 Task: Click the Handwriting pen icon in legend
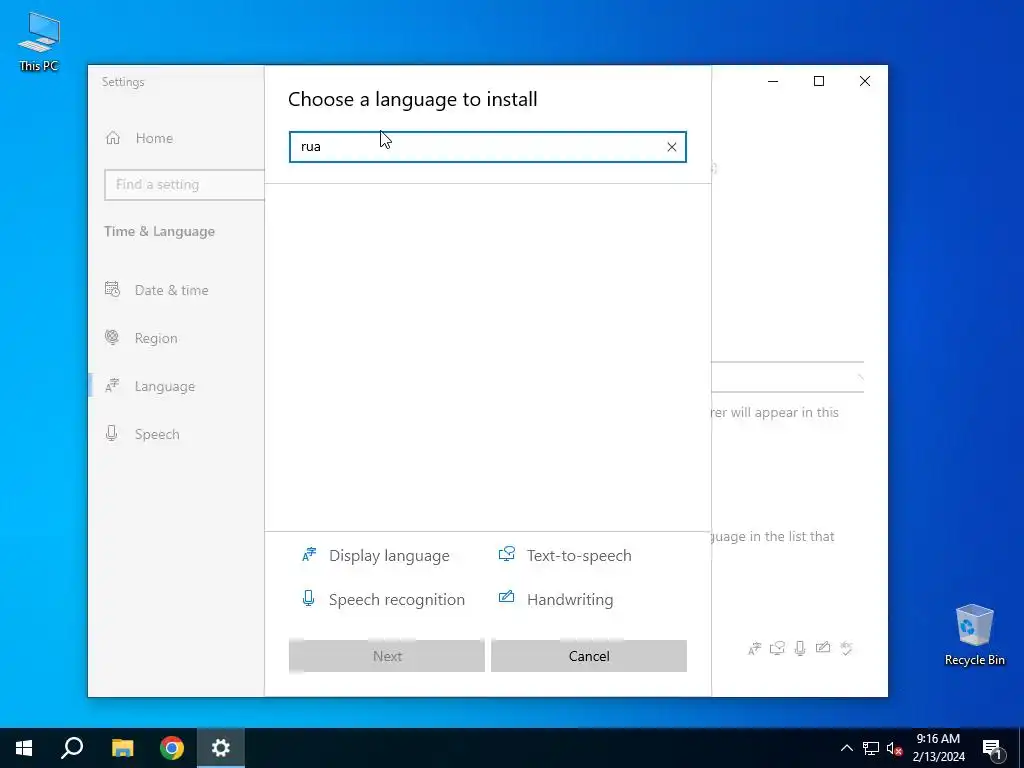coord(507,597)
